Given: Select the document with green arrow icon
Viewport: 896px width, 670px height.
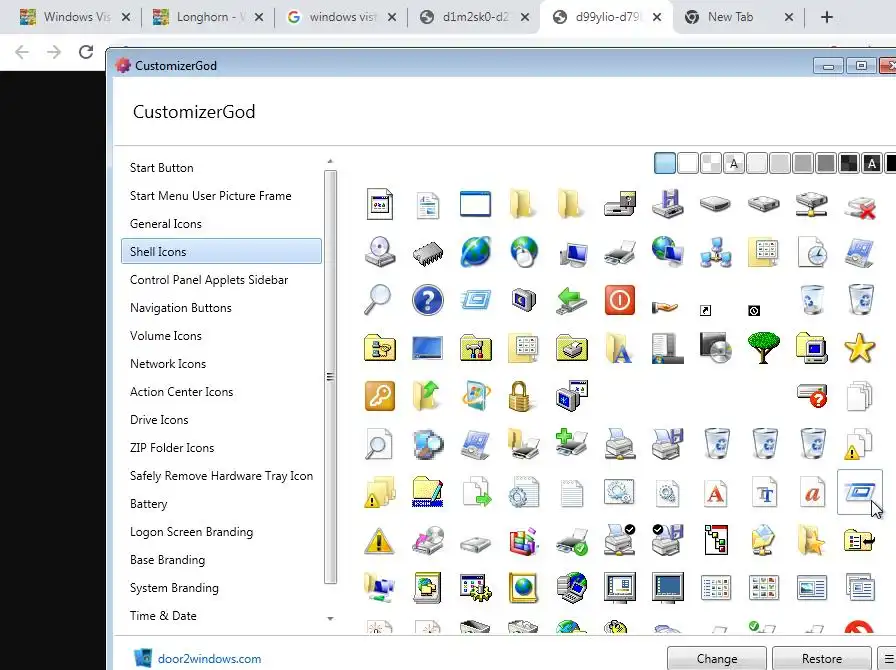Looking at the screenshot, I should click(477, 492).
